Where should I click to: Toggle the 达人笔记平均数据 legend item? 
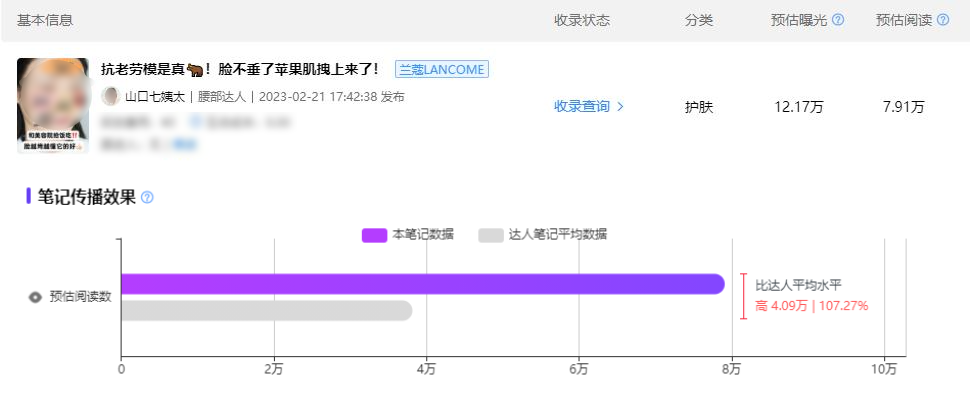point(543,235)
